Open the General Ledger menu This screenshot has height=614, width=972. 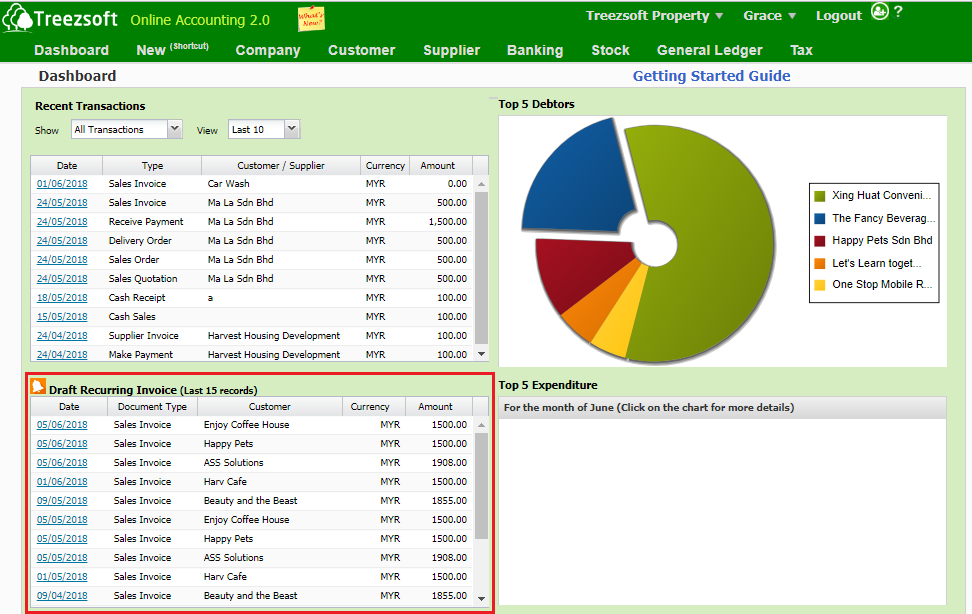click(709, 50)
